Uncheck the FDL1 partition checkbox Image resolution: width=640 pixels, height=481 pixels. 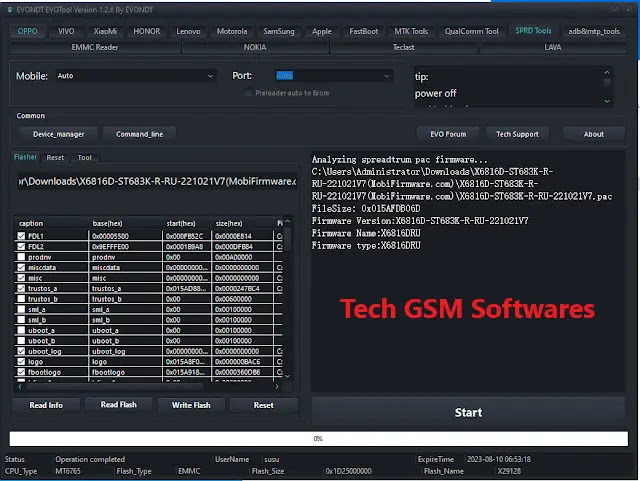pyautogui.click(x=21, y=236)
